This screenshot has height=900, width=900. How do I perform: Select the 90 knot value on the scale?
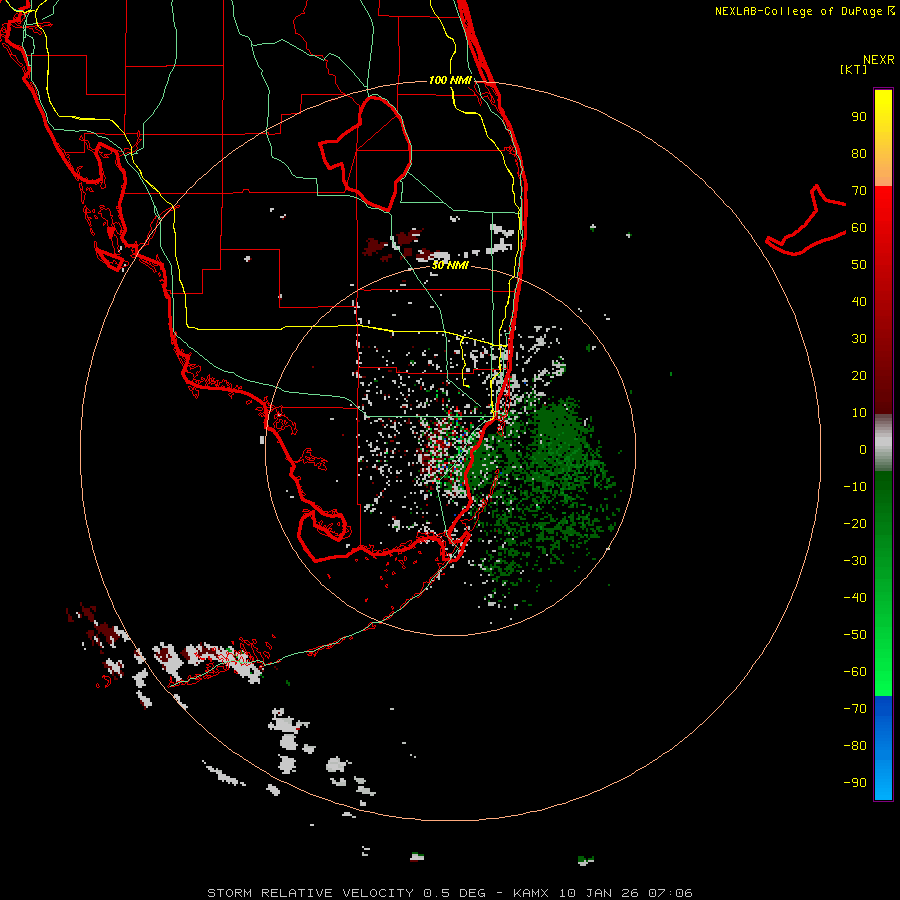(859, 117)
